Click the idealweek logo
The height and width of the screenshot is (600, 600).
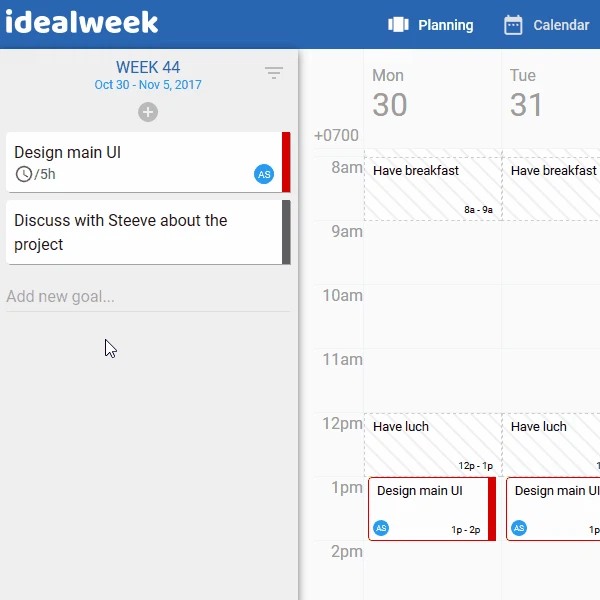[82, 23]
